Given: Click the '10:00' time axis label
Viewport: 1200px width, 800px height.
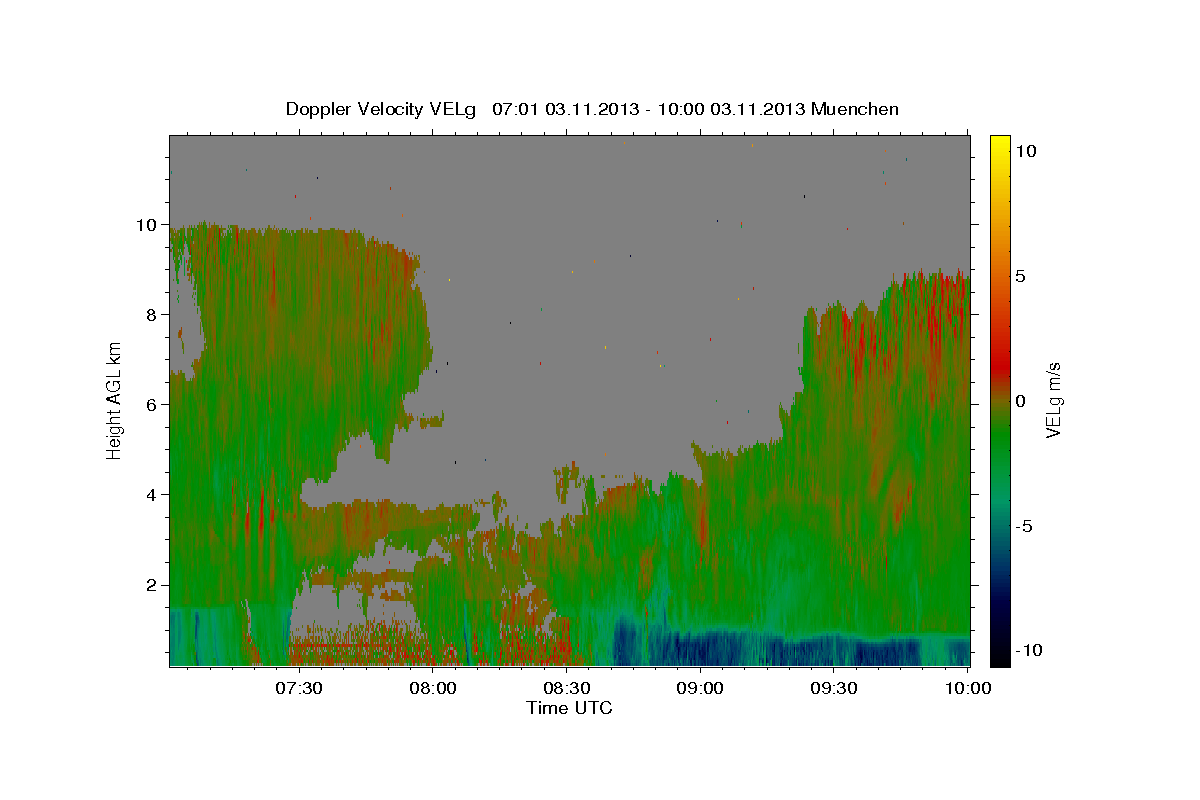Looking at the screenshot, I should pyautogui.click(x=968, y=688).
